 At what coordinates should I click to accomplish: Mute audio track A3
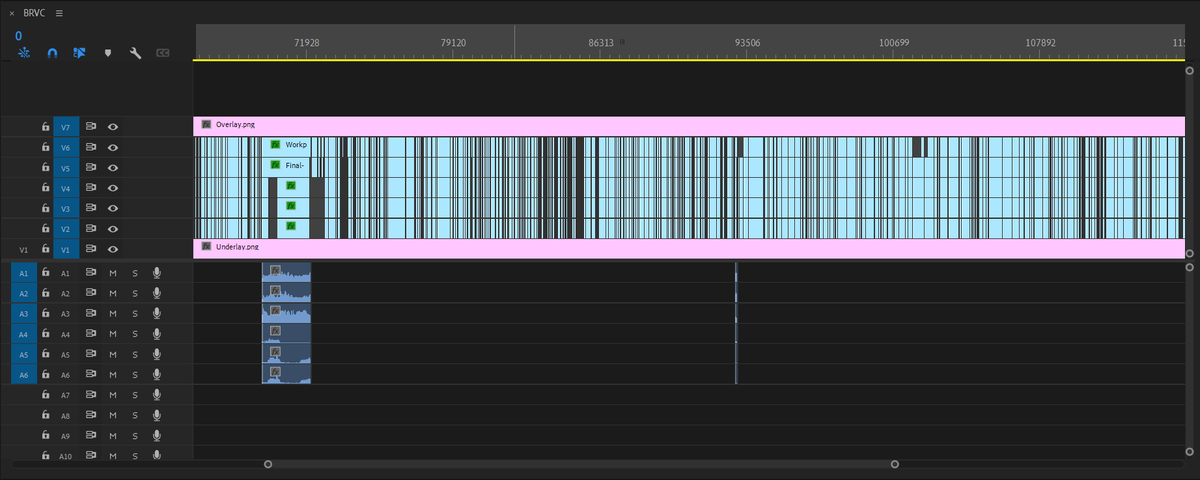[x=113, y=313]
